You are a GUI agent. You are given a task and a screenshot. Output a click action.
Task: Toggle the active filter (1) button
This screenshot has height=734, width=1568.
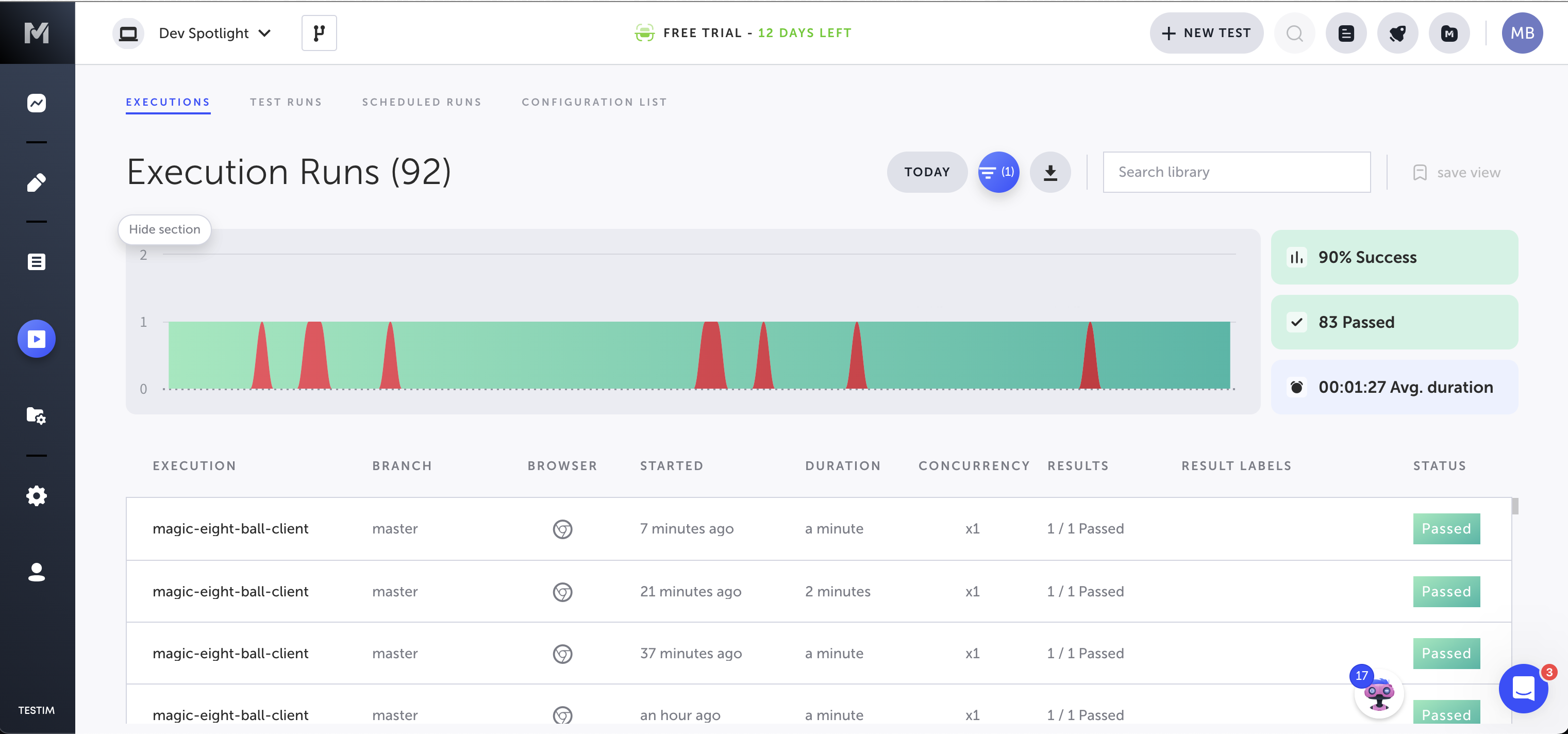(998, 172)
